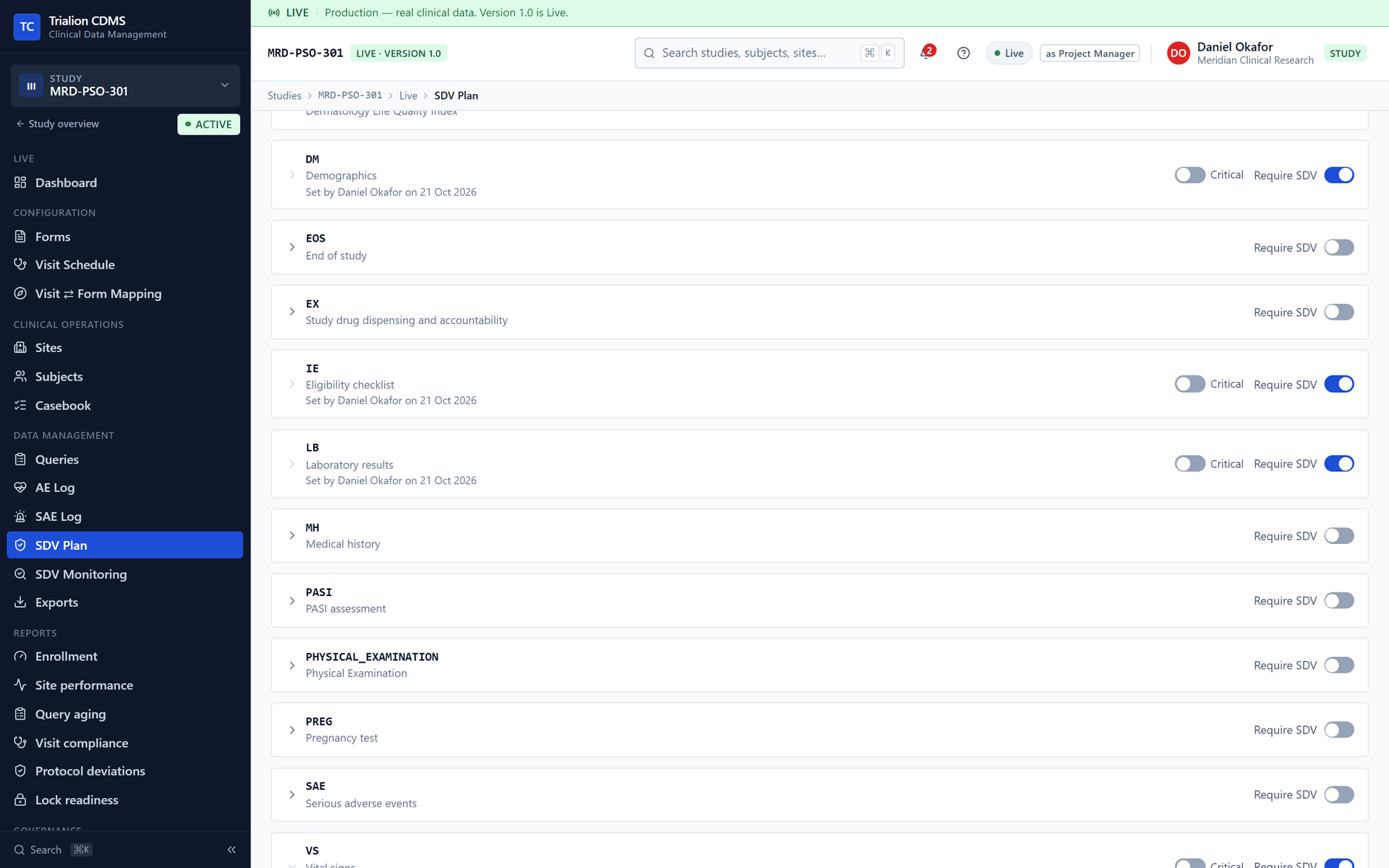Enable Require SDV for End of study

tap(1339, 247)
